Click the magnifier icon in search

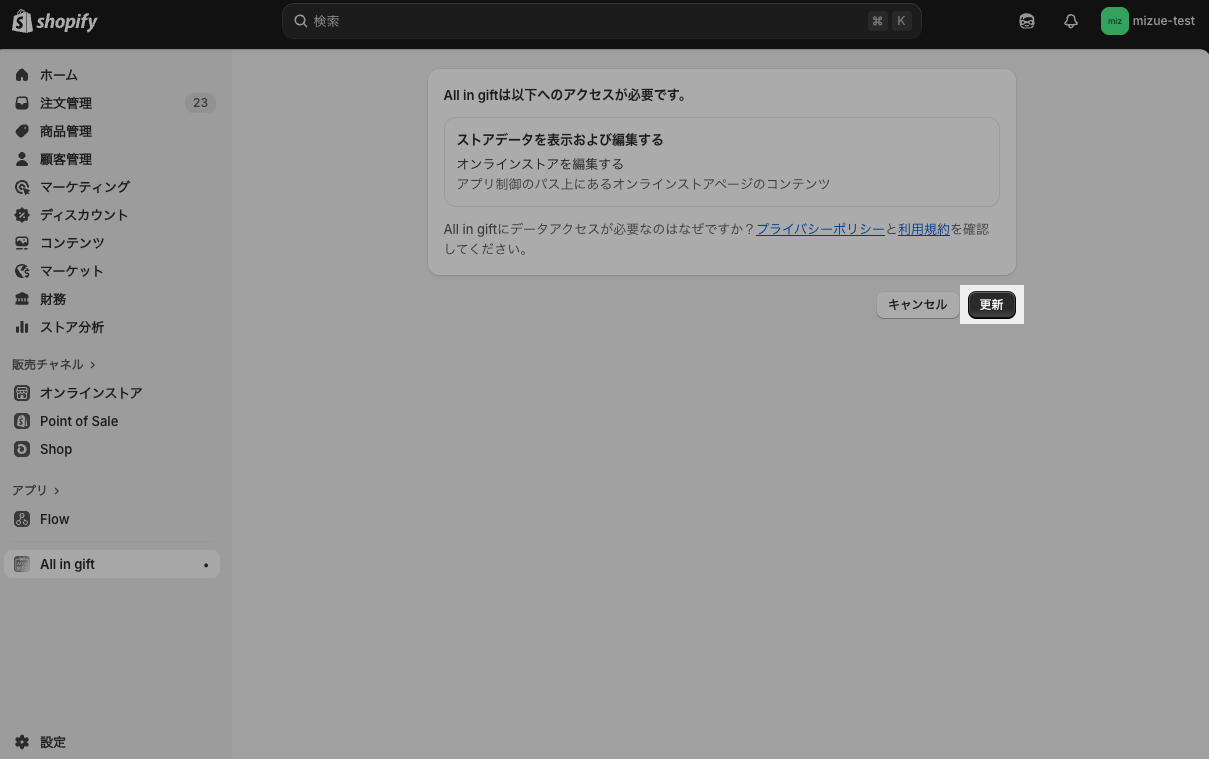[300, 21]
